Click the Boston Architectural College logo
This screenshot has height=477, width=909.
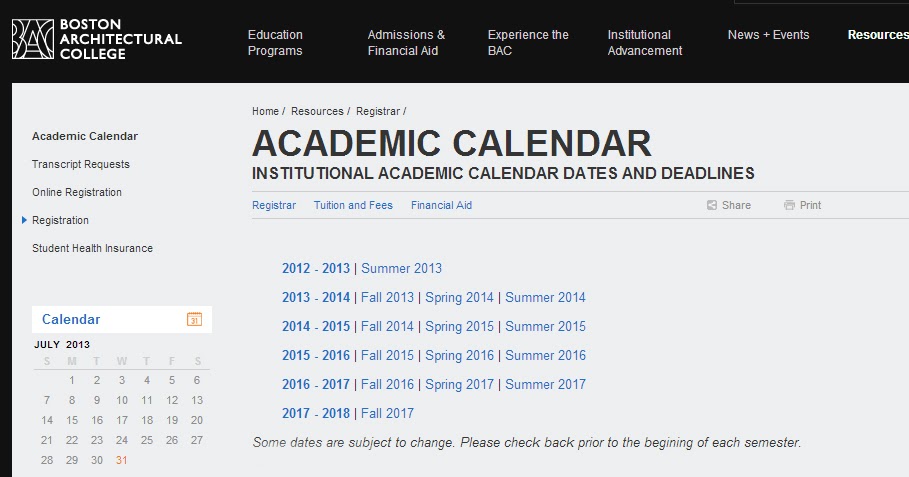[x=96, y=39]
